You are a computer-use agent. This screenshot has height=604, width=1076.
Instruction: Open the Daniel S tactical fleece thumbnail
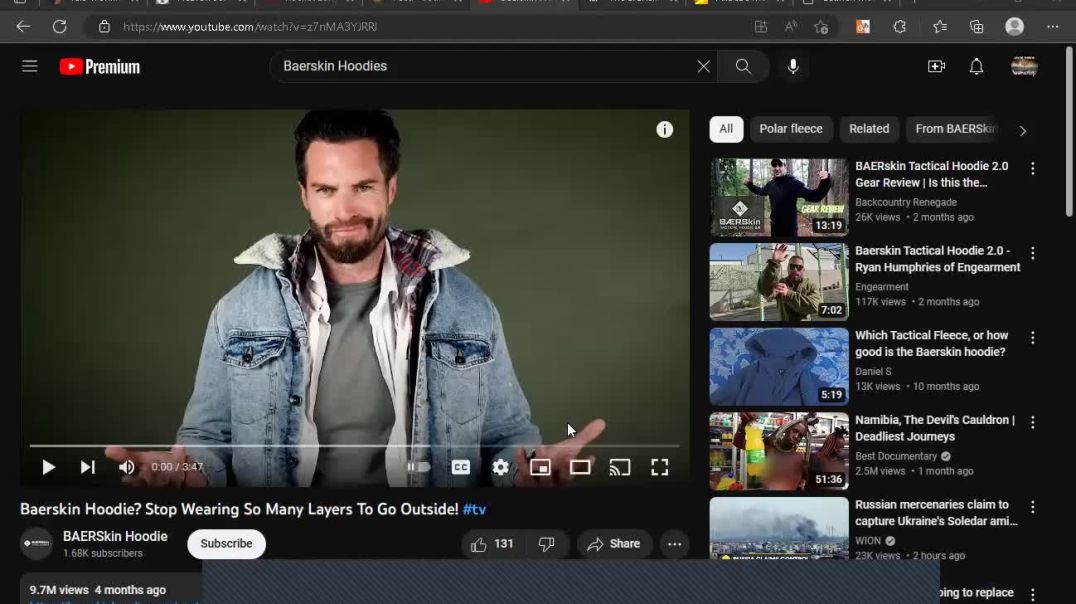(x=779, y=367)
